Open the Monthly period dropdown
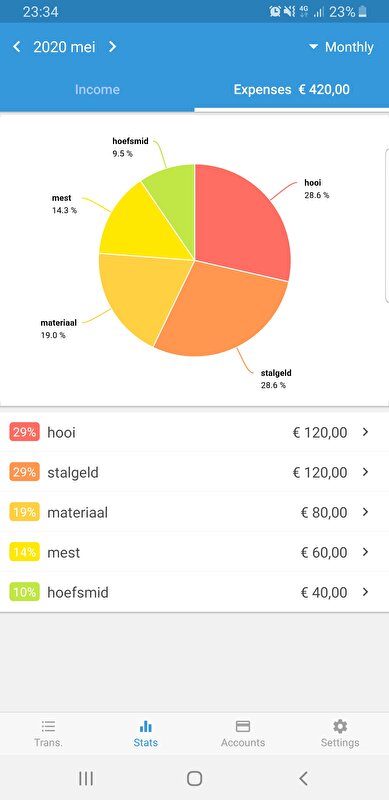389x800 pixels. point(341,47)
